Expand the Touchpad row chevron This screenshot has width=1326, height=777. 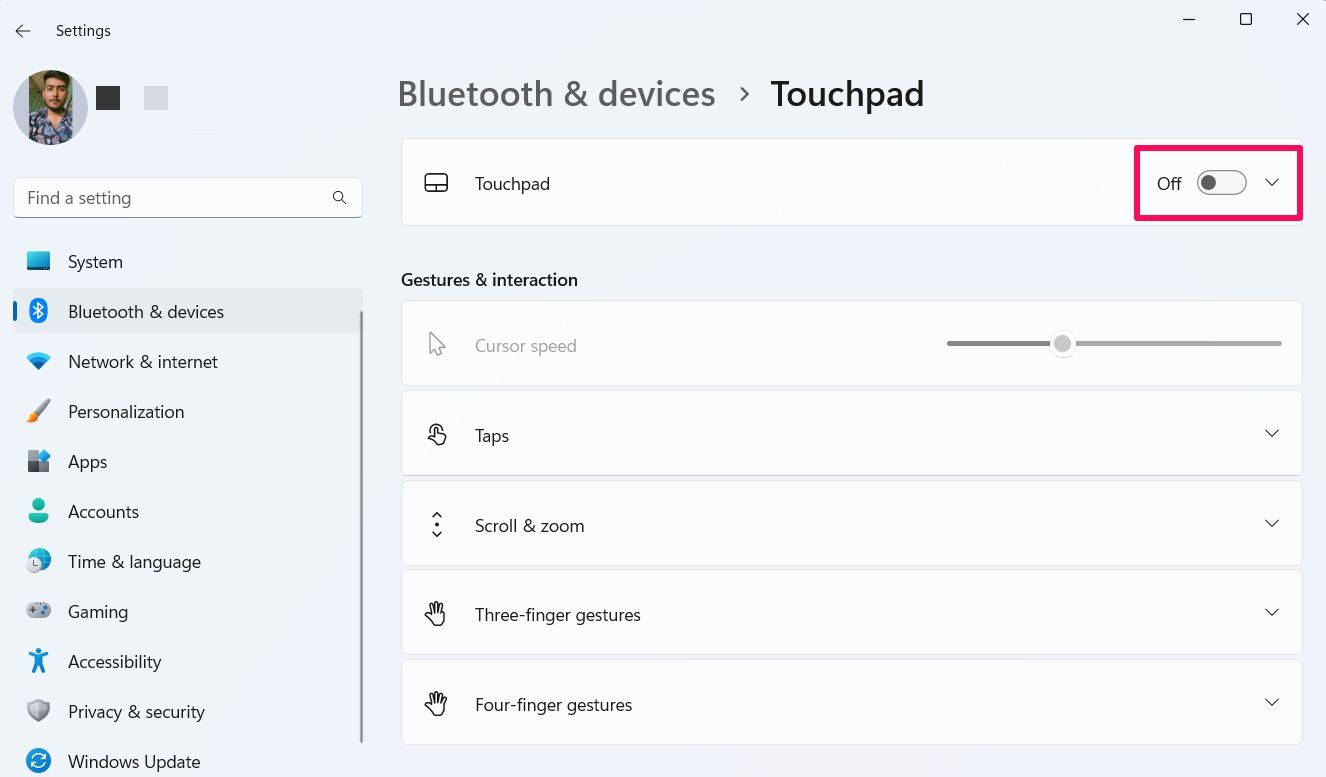[1271, 183]
